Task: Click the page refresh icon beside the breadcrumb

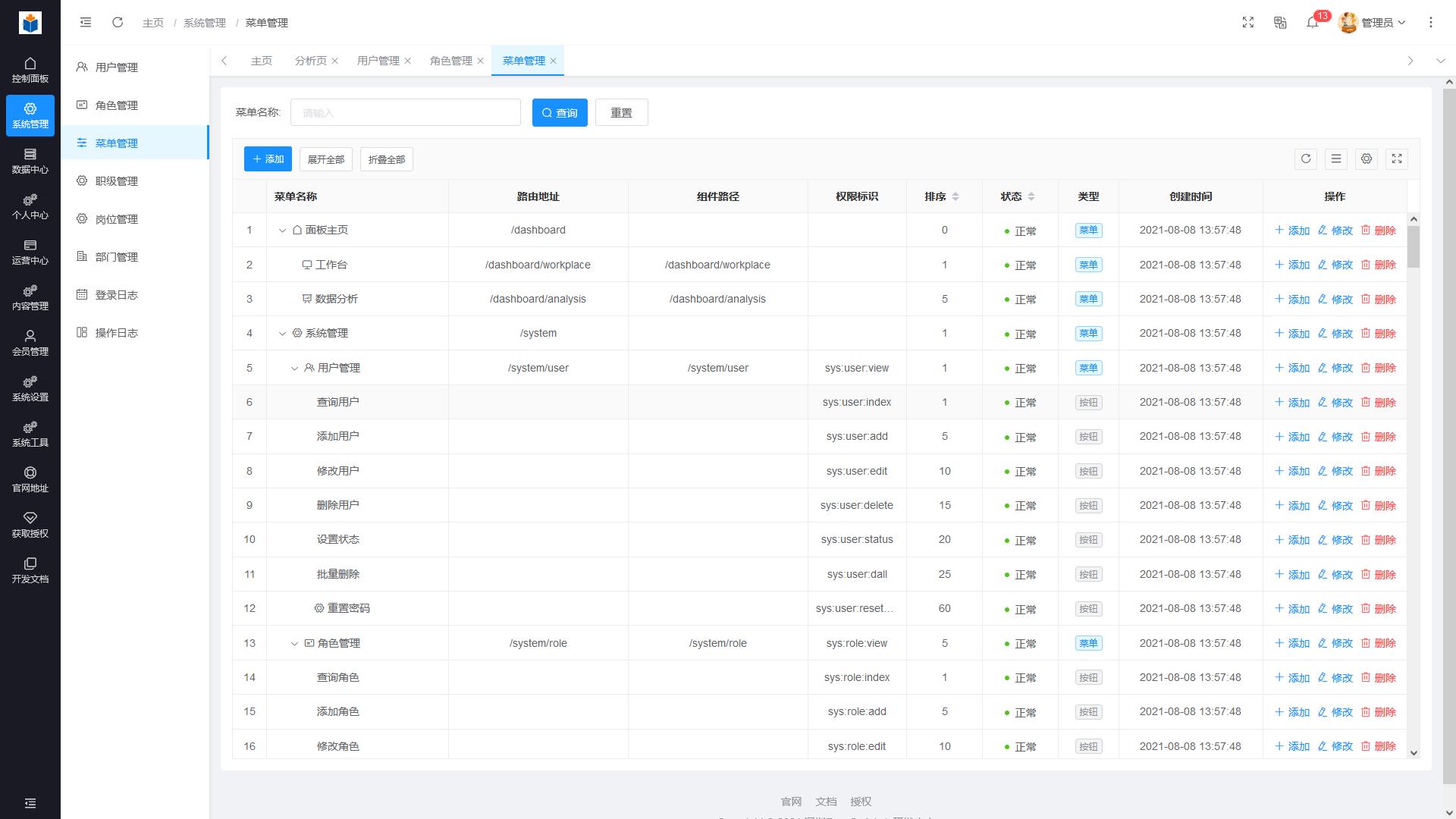Action: pos(118,23)
